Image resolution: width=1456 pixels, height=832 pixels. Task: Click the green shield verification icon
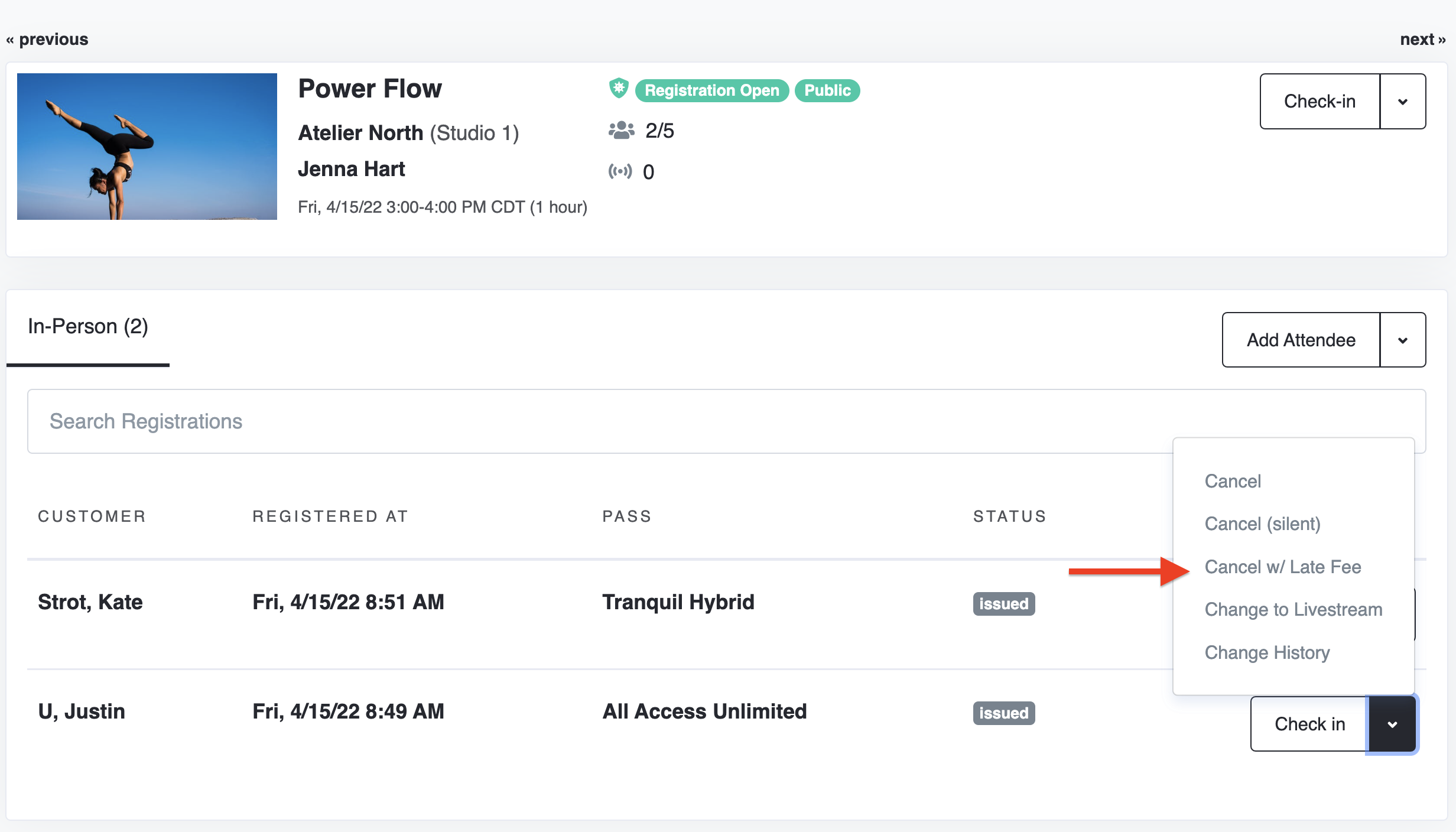point(618,89)
